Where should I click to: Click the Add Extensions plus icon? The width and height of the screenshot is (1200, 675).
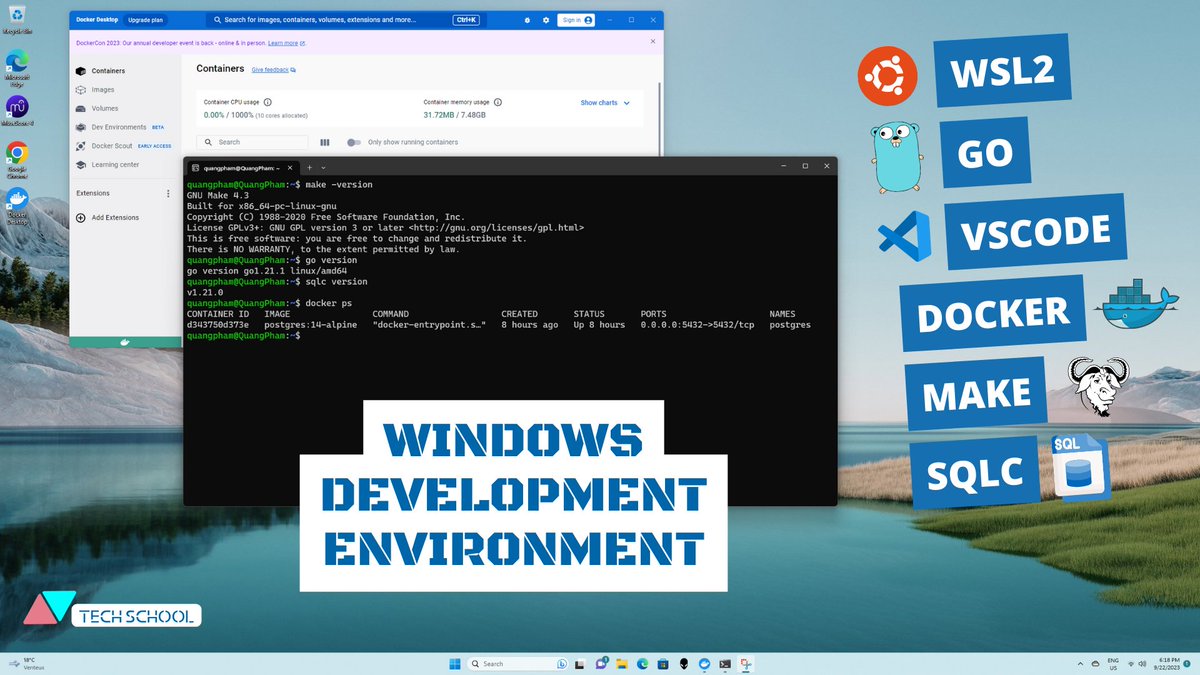coord(81,217)
